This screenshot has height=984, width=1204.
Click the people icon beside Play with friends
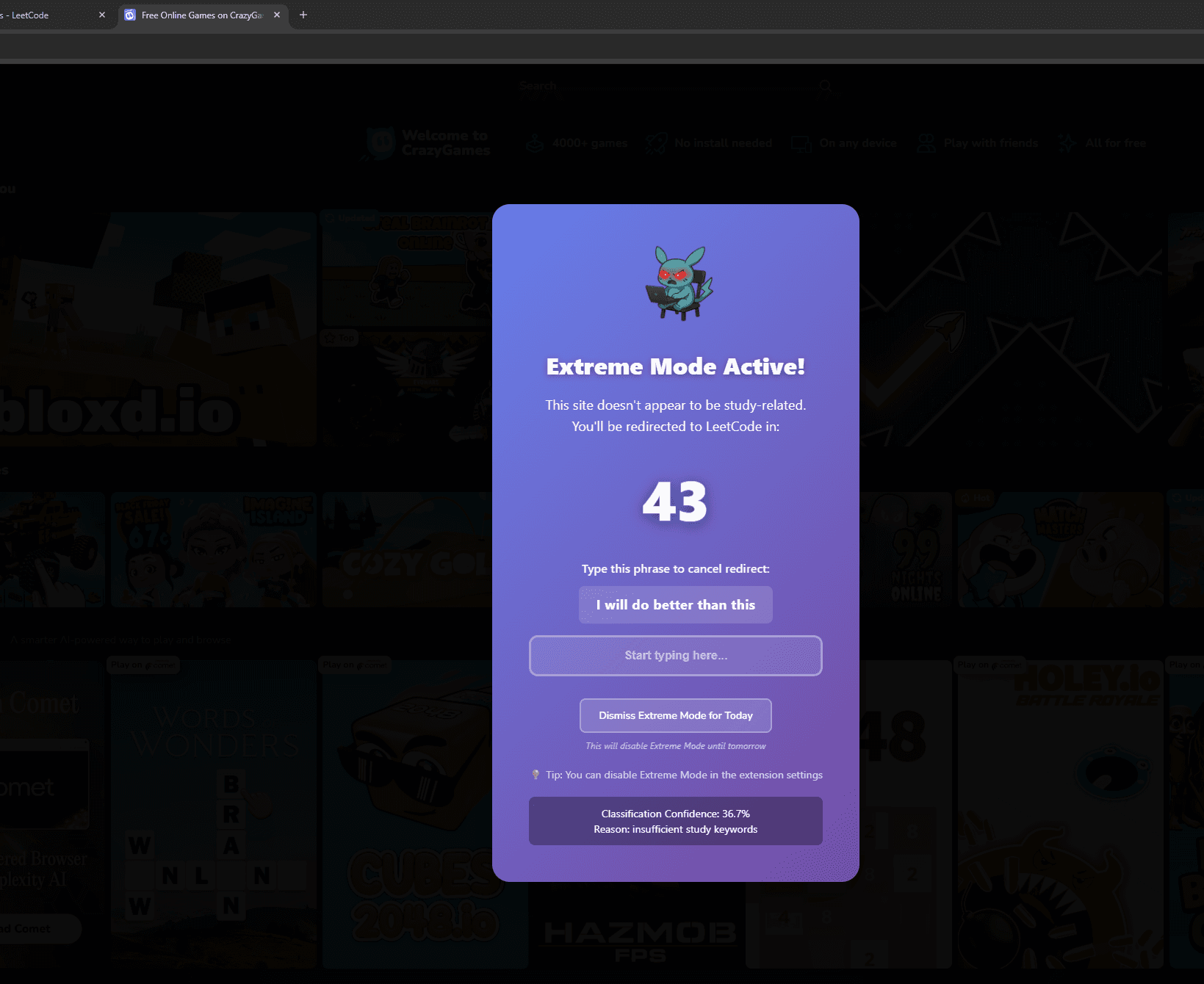click(x=926, y=142)
